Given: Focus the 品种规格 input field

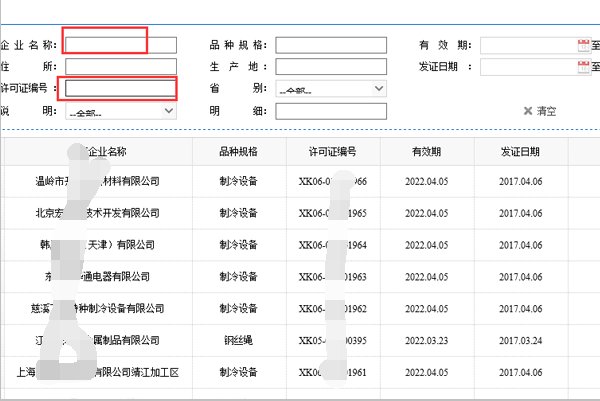Looking at the screenshot, I should click(331, 45).
